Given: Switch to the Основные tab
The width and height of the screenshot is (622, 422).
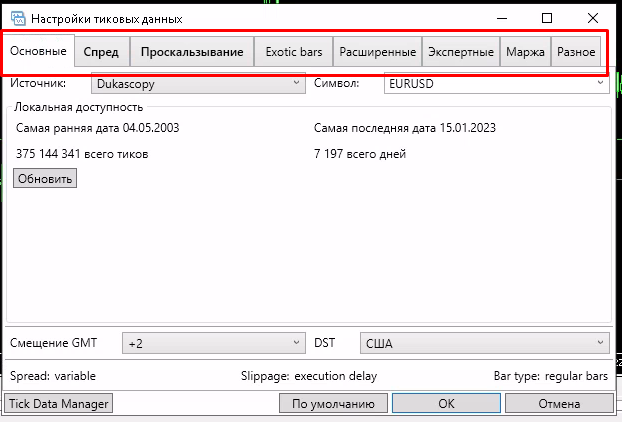Looking at the screenshot, I should pyautogui.click(x=38, y=51).
